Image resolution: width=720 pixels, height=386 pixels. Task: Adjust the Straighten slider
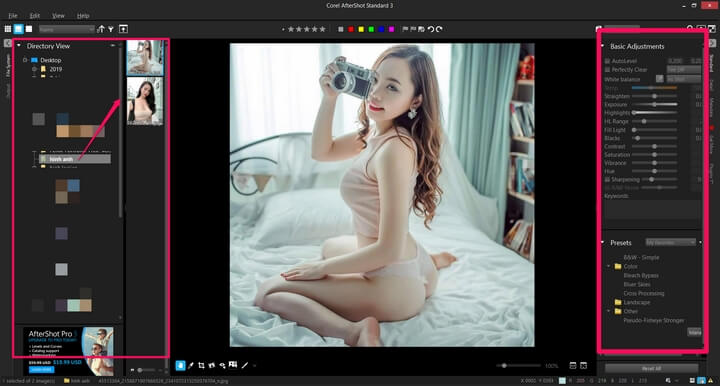pos(654,96)
